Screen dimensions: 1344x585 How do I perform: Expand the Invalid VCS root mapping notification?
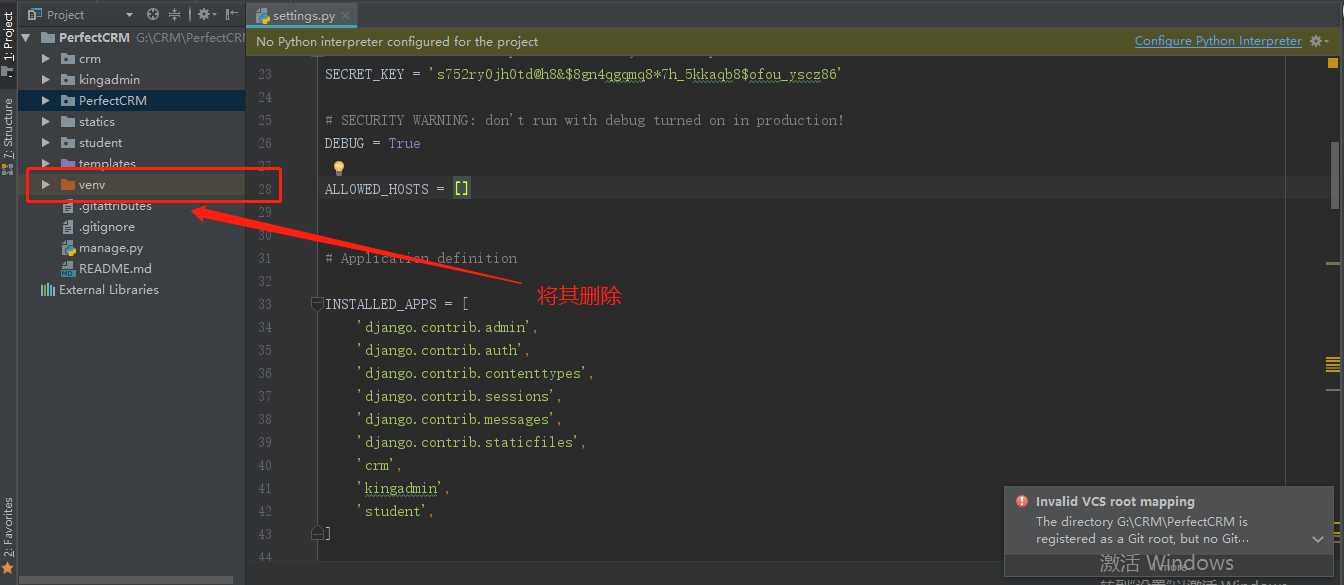point(1318,539)
